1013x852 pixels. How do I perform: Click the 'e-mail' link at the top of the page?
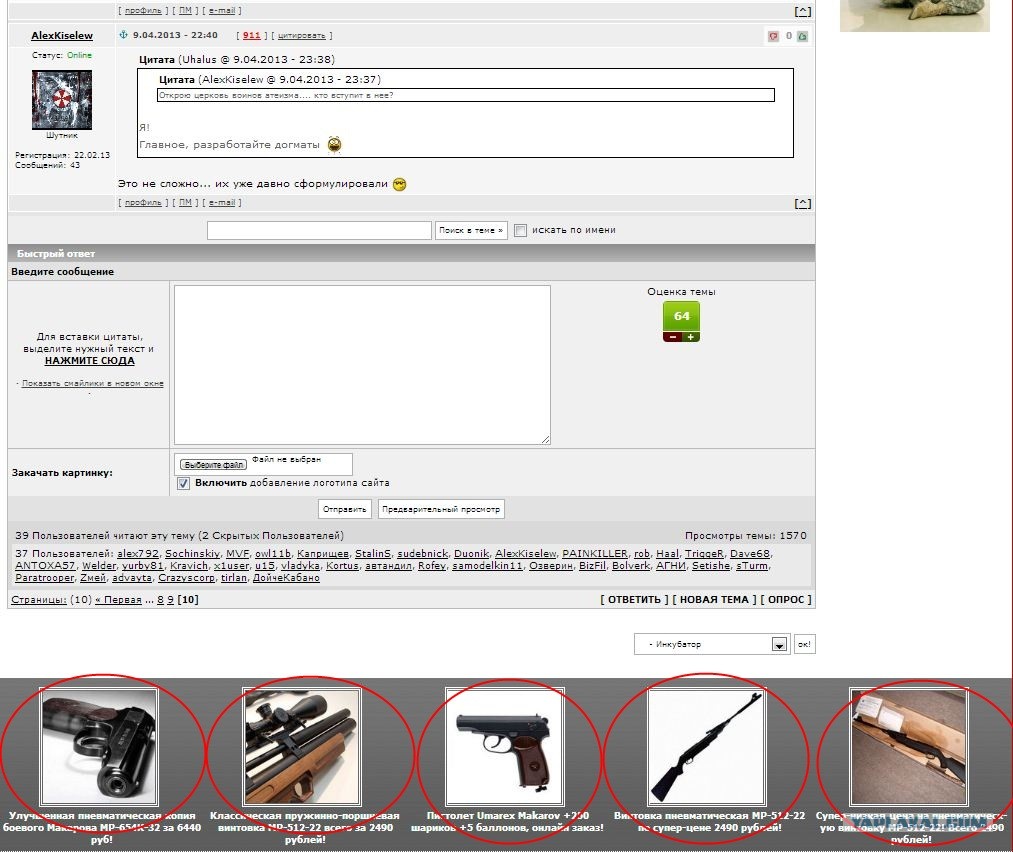click(x=222, y=10)
